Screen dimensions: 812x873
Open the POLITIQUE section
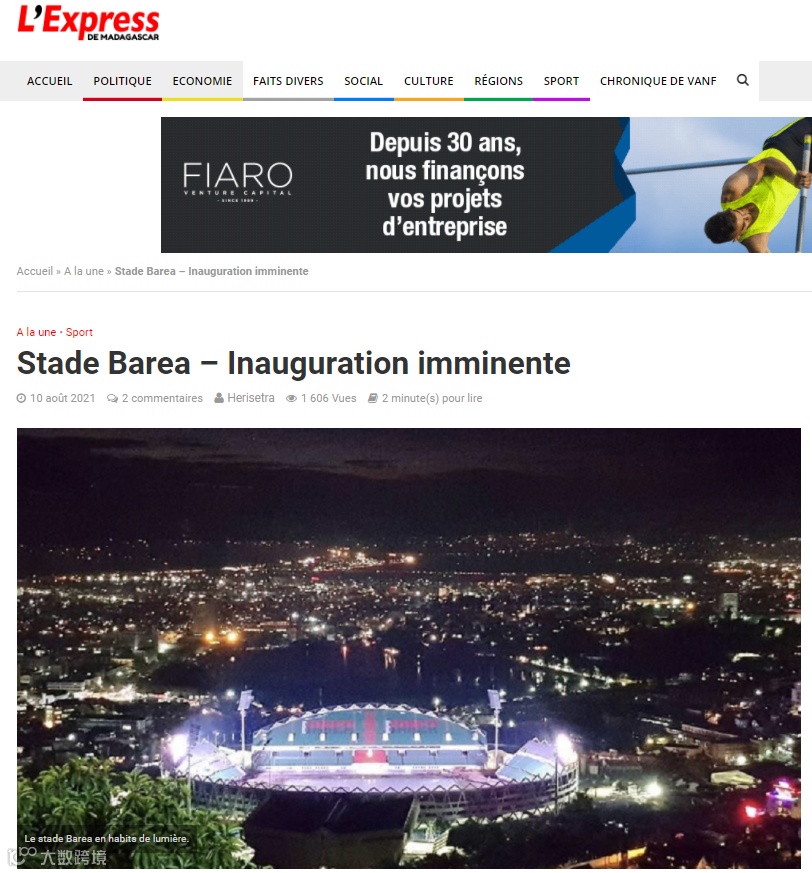(123, 81)
